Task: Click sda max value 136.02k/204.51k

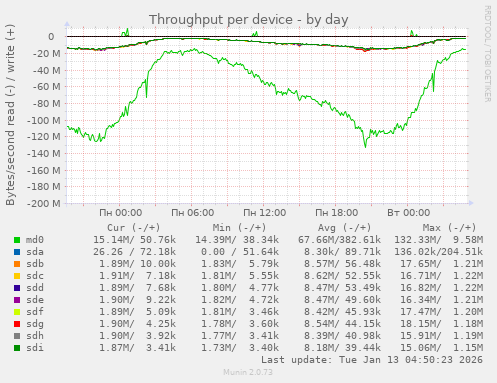Action: (438, 252)
